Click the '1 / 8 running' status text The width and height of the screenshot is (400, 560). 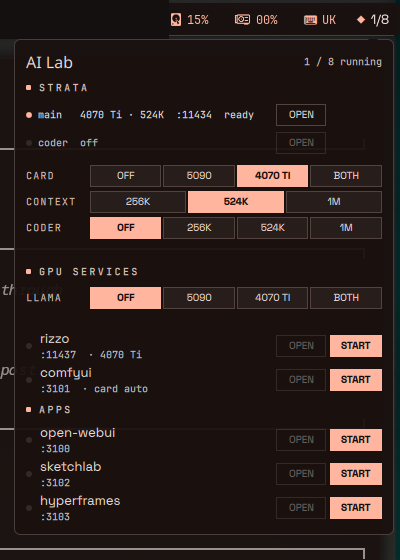[343, 62]
